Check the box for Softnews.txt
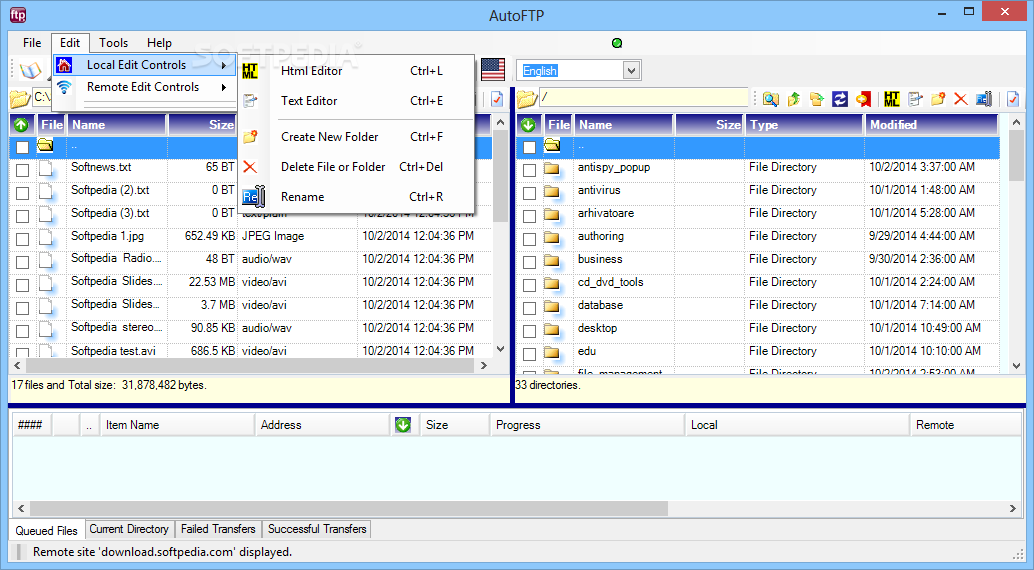The height and width of the screenshot is (570, 1034). [22, 170]
